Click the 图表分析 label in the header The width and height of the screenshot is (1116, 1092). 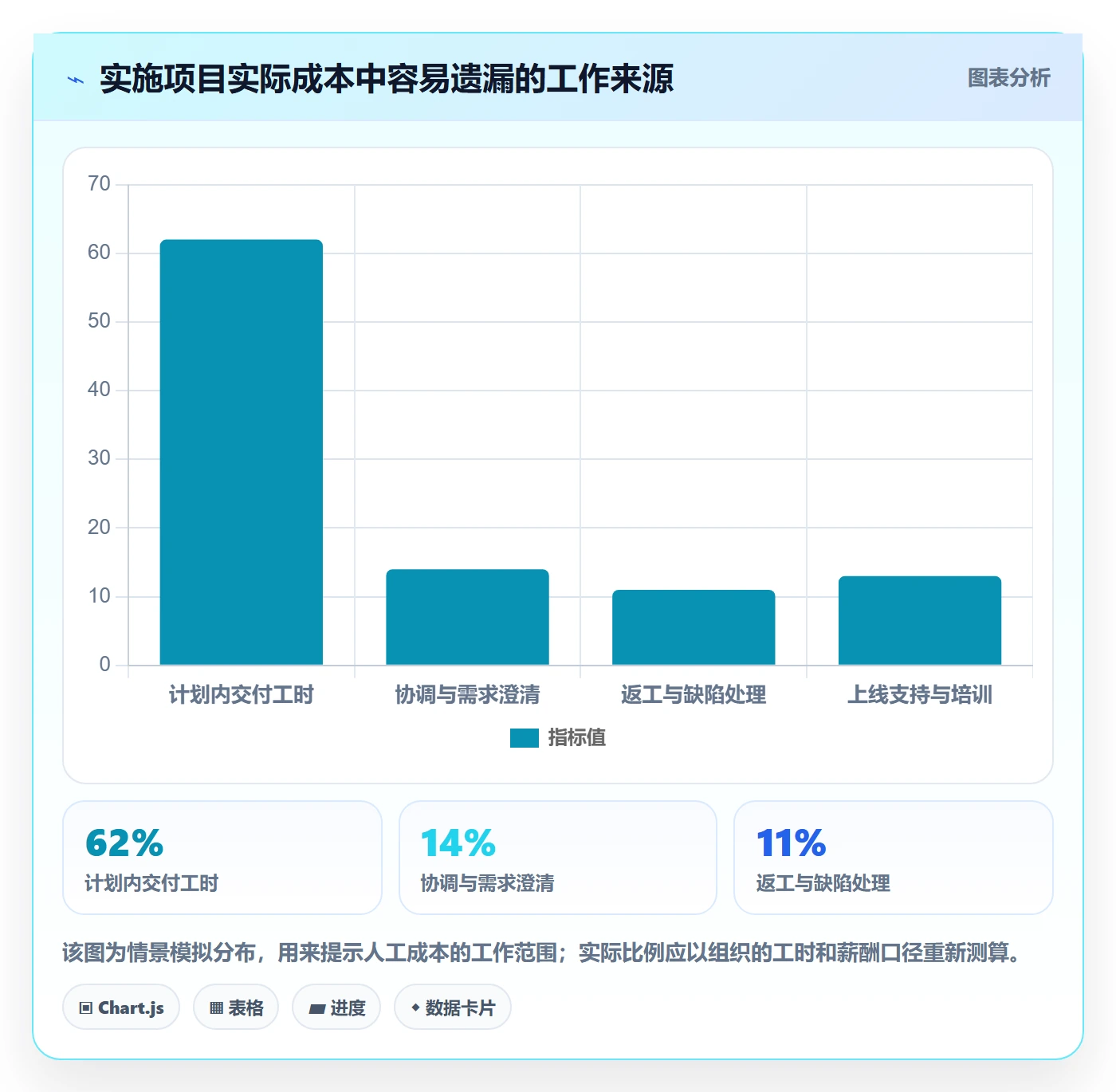pyautogui.click(x=1008, y=78)
